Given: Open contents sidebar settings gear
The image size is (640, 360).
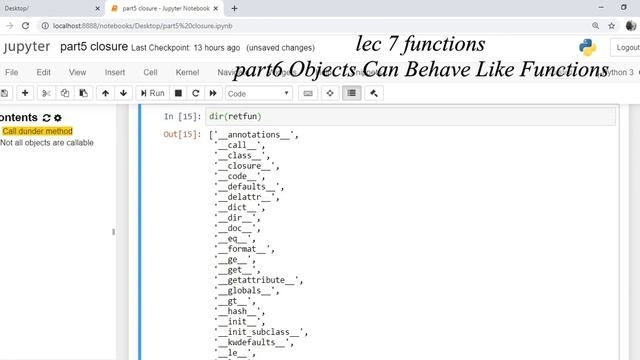Looking at the screenshot, I should (58, 118).
